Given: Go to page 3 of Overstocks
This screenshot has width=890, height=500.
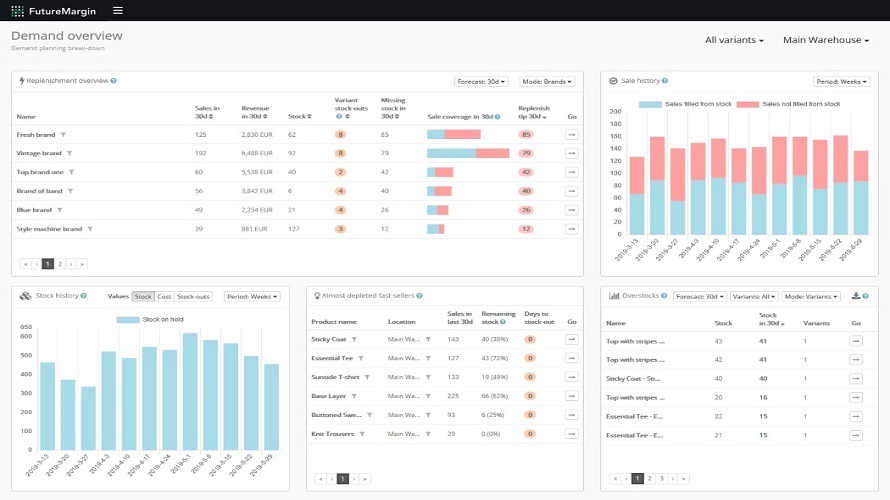Looking at the screenshot, I should pyautogui.click(x=661, y=478).
